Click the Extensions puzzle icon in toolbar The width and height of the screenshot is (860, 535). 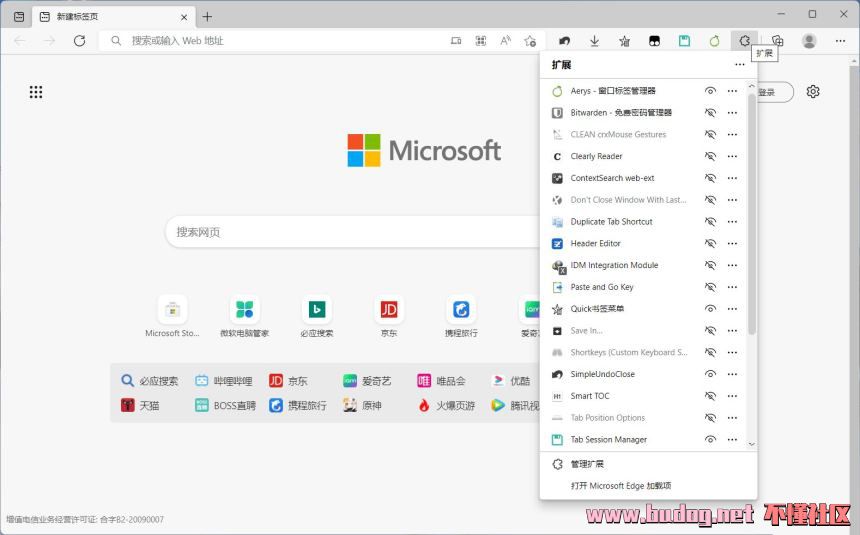click(x=744, y=41)
